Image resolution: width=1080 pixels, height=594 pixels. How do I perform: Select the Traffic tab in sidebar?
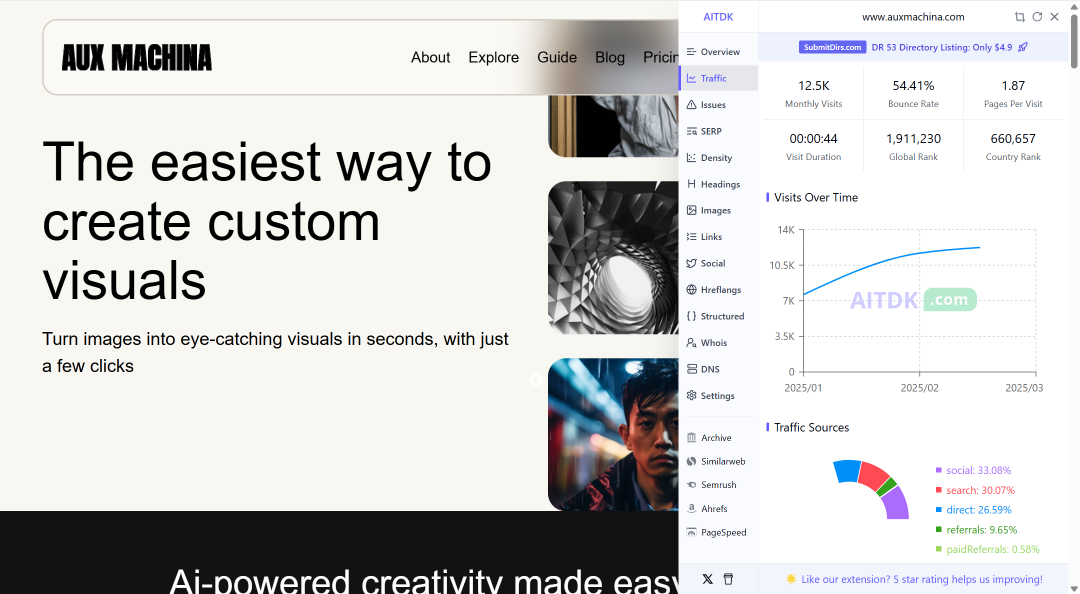[718, 78]
